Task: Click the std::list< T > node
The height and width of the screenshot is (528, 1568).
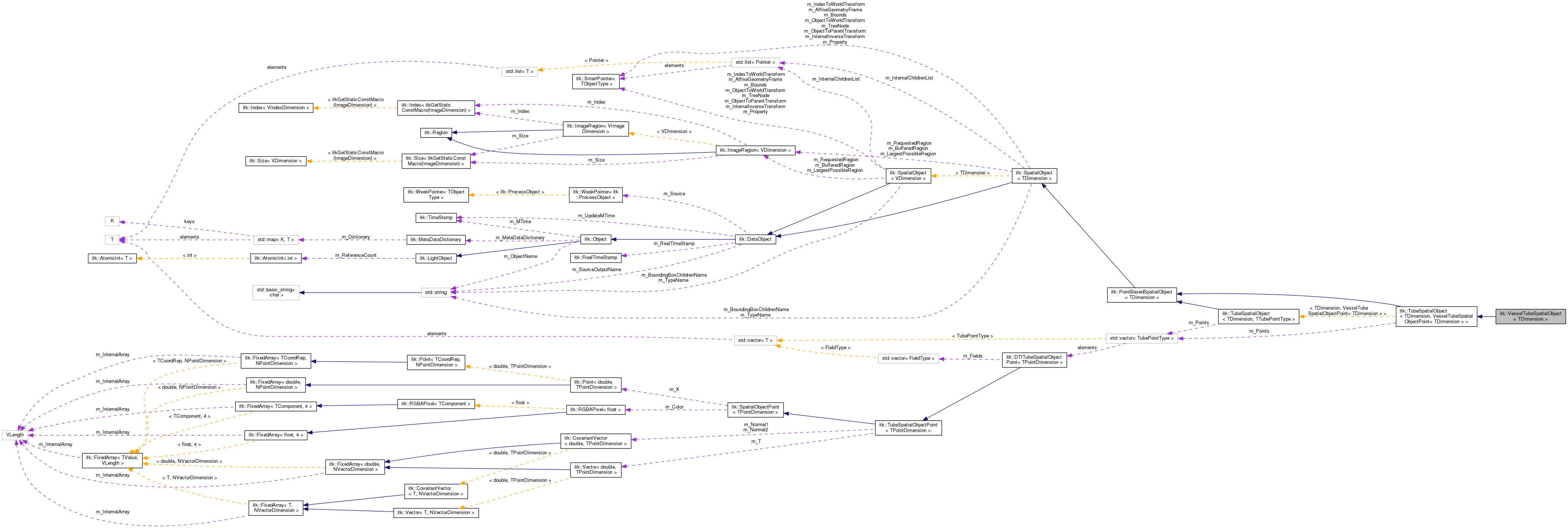Action: [519, 71]
